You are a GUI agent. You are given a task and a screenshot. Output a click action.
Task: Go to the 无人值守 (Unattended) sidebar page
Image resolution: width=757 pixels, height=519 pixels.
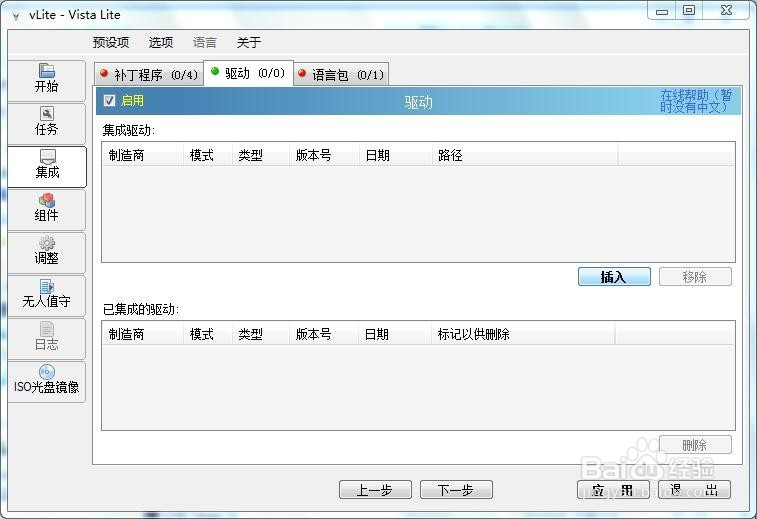(x=46, y=295)
